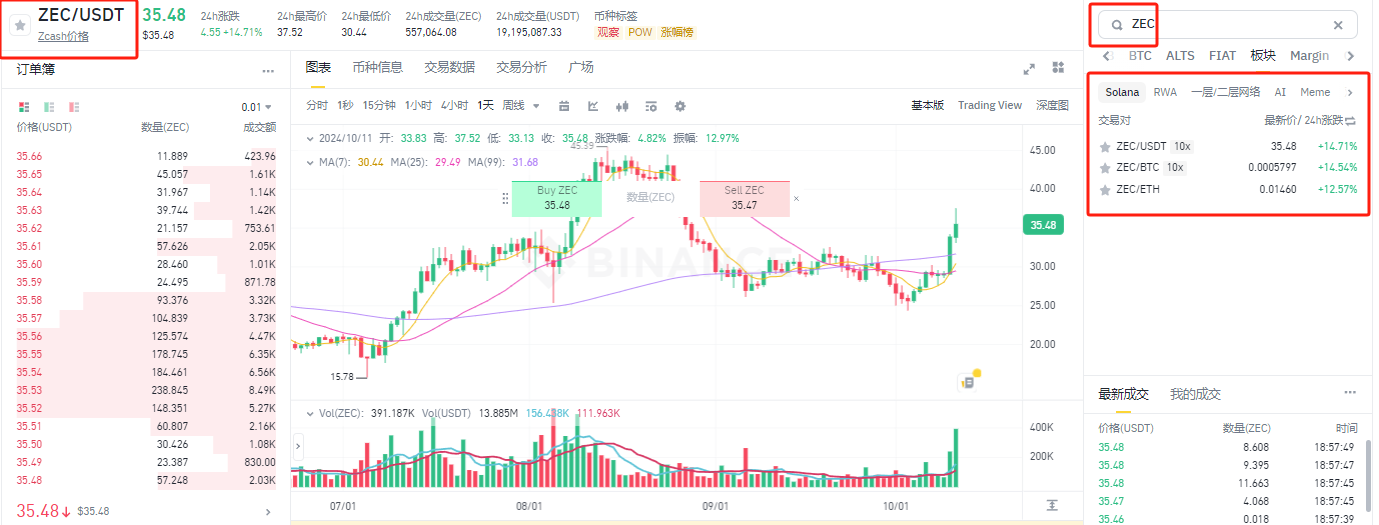
Task: Filter pairs by 一层/二层网络 sector
Action: tap(1225, 92)
